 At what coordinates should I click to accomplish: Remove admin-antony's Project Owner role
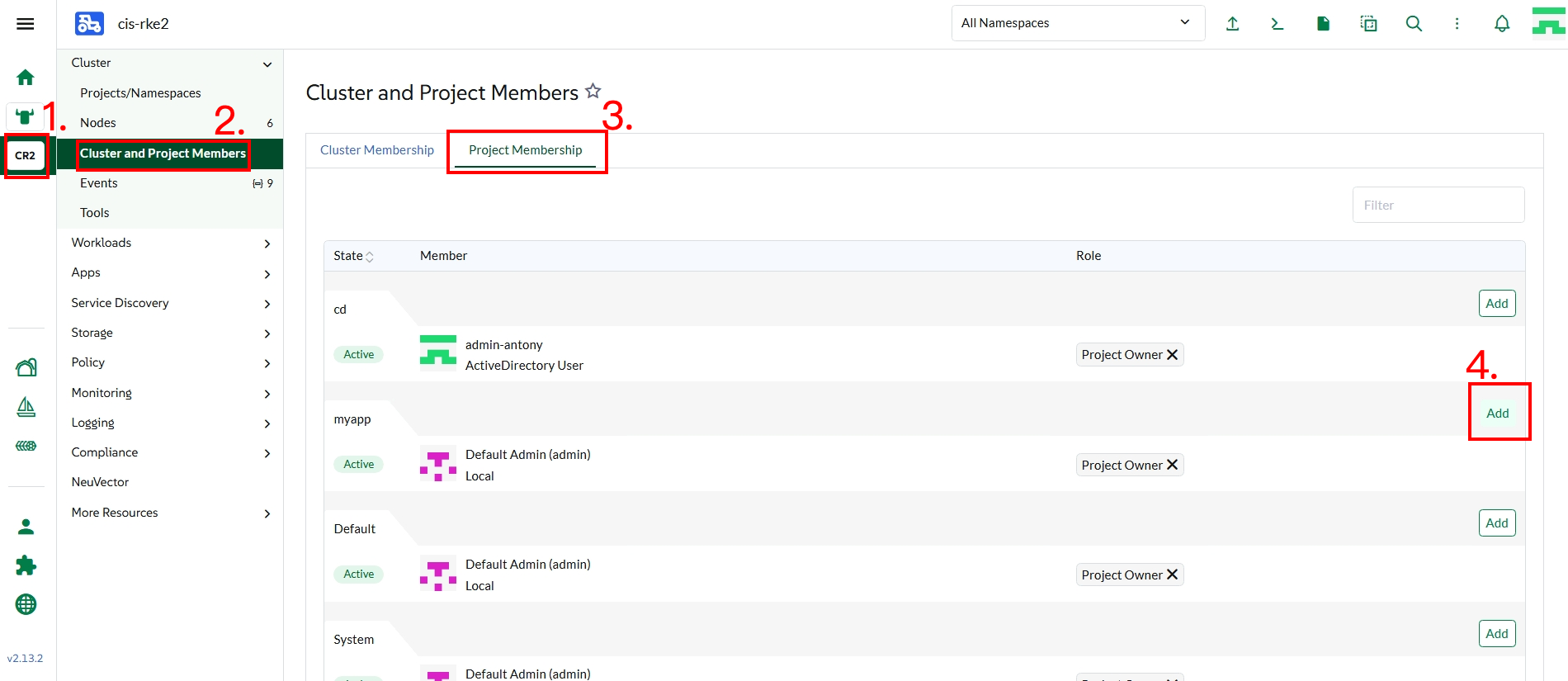[x=1172, y=354]
